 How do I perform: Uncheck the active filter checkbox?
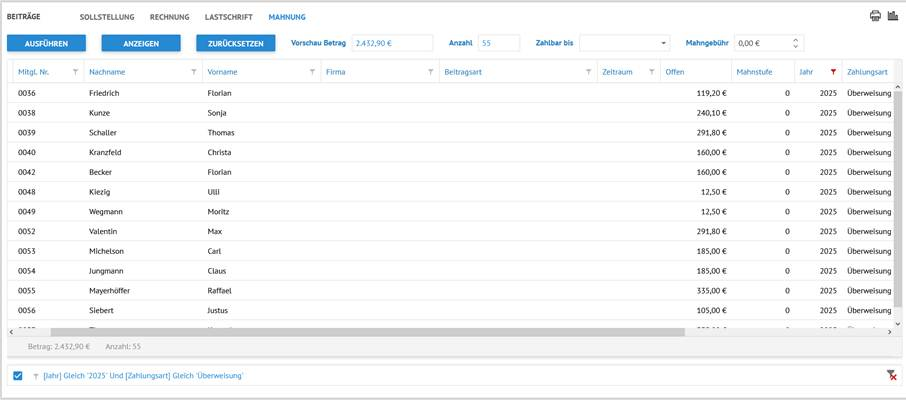coord(18,376)
